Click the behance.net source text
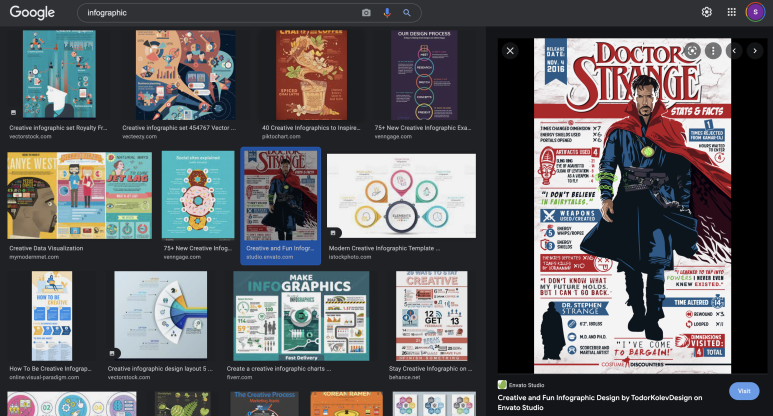 (x=404, y=377)
